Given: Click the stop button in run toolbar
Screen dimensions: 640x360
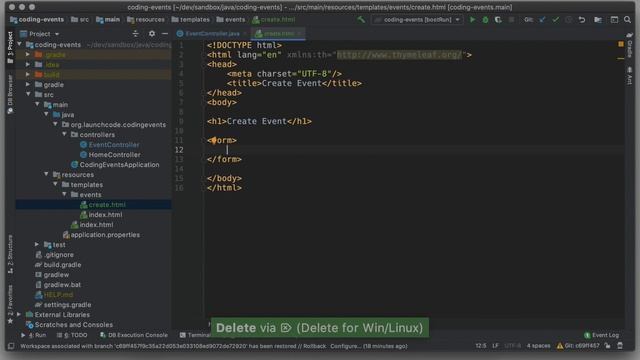Looking at the screenshot, I should point(511,20).
